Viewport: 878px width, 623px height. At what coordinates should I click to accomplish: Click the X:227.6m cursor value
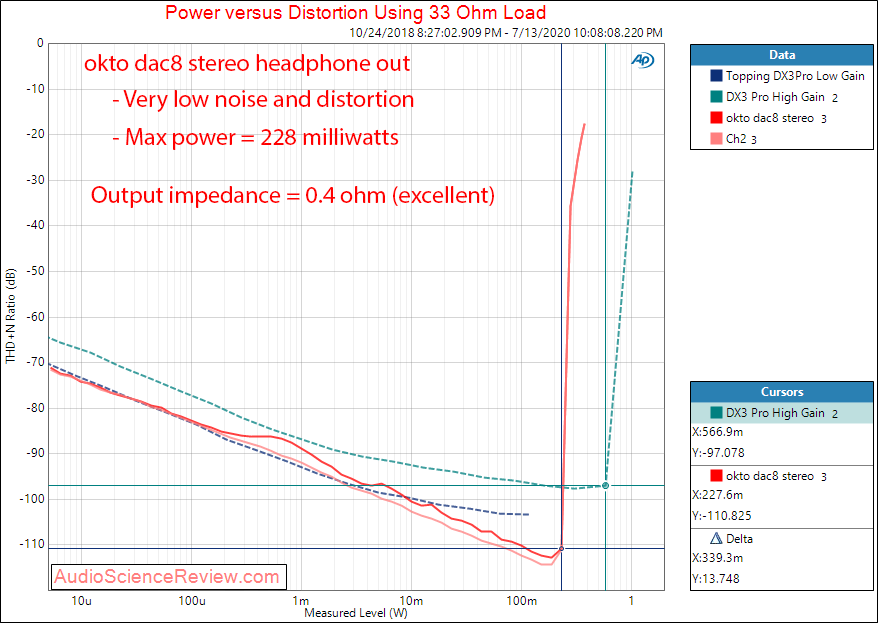(x=718, y=495)
